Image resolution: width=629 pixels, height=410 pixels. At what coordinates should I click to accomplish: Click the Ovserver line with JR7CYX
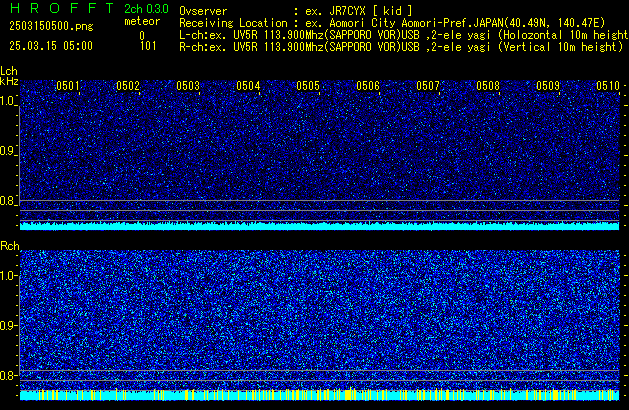tap(296, 11)
